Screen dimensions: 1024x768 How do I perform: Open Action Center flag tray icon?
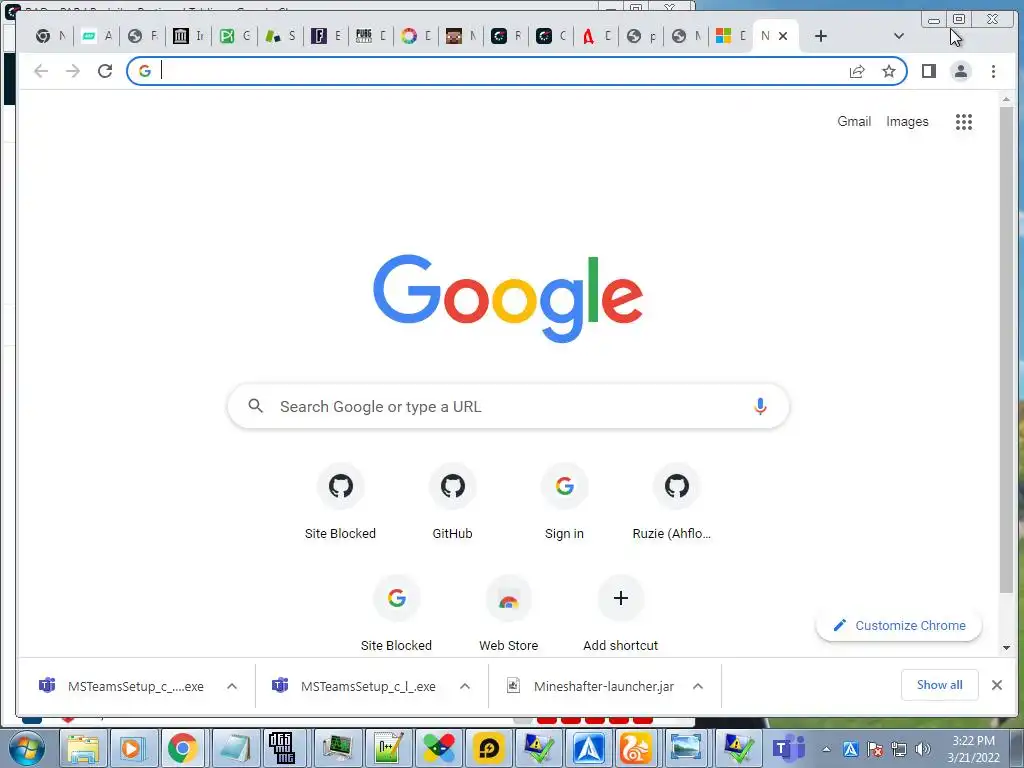tap(875, 749)
